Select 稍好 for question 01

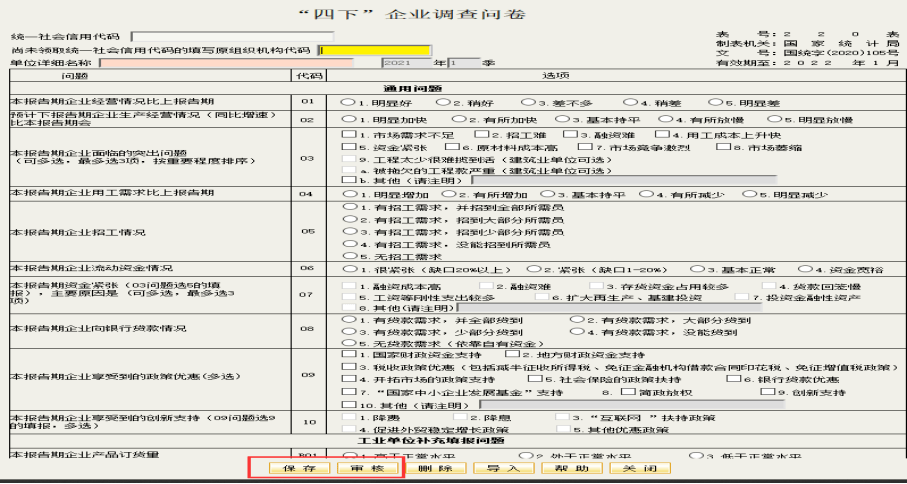tap(442, 102)
